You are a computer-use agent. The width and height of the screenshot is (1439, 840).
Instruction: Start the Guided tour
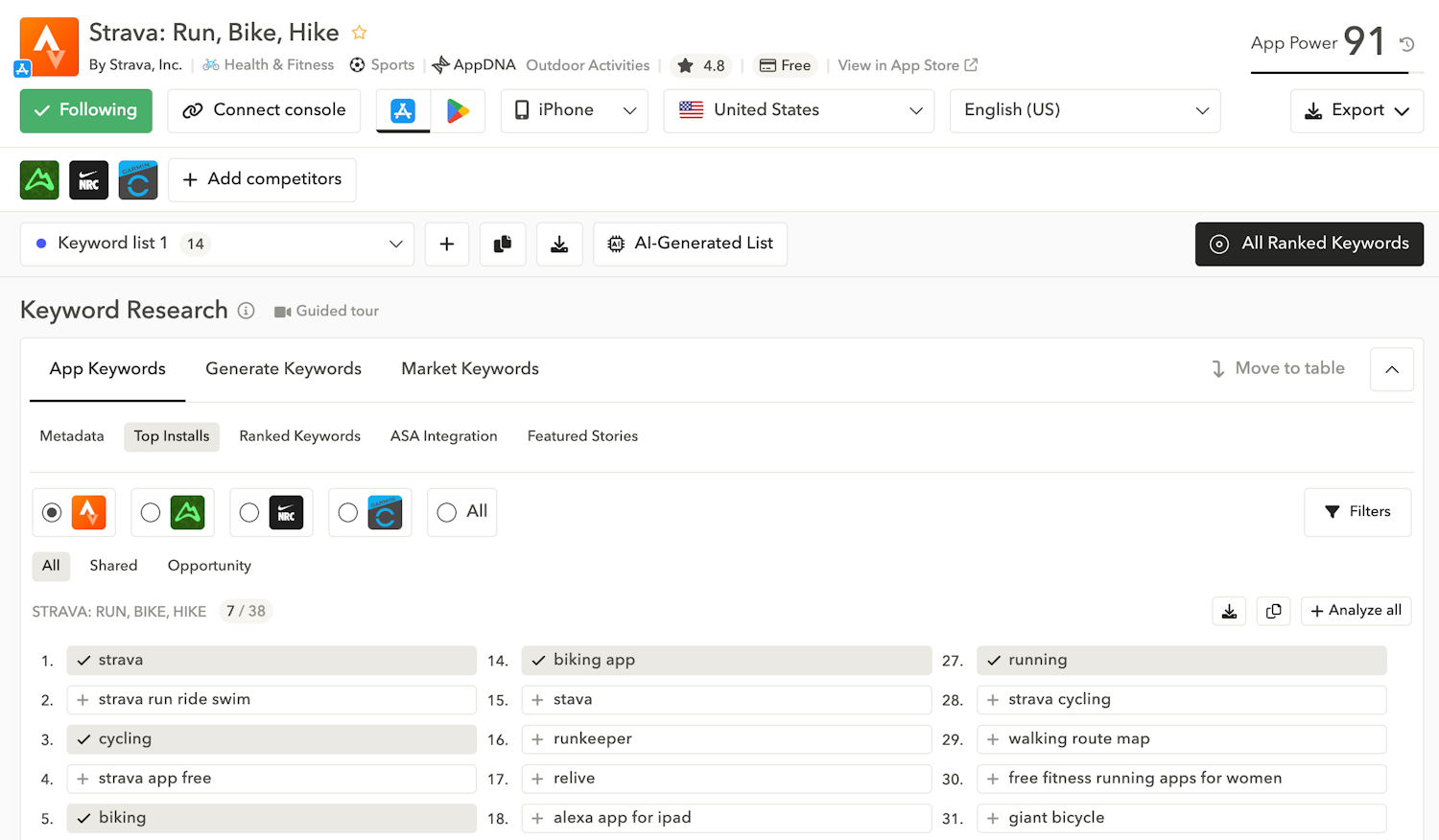pos(327,312)
